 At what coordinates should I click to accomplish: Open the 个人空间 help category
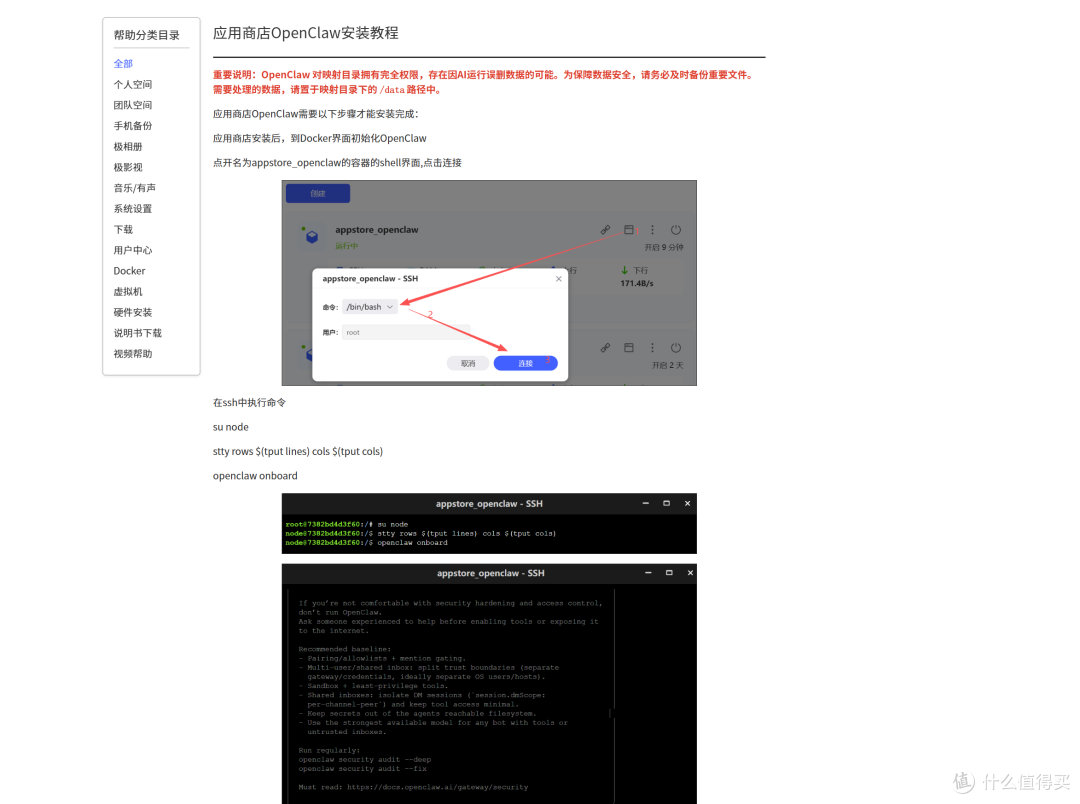pyautogui.click(x=133, y=84)
